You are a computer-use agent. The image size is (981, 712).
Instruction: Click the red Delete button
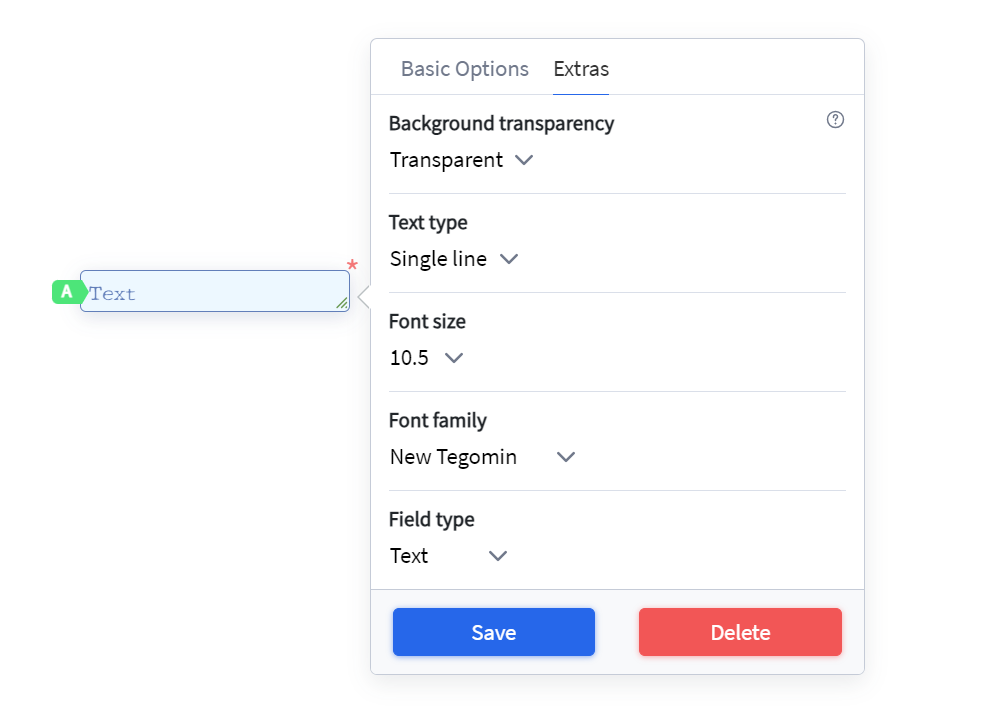coord(740,632)
